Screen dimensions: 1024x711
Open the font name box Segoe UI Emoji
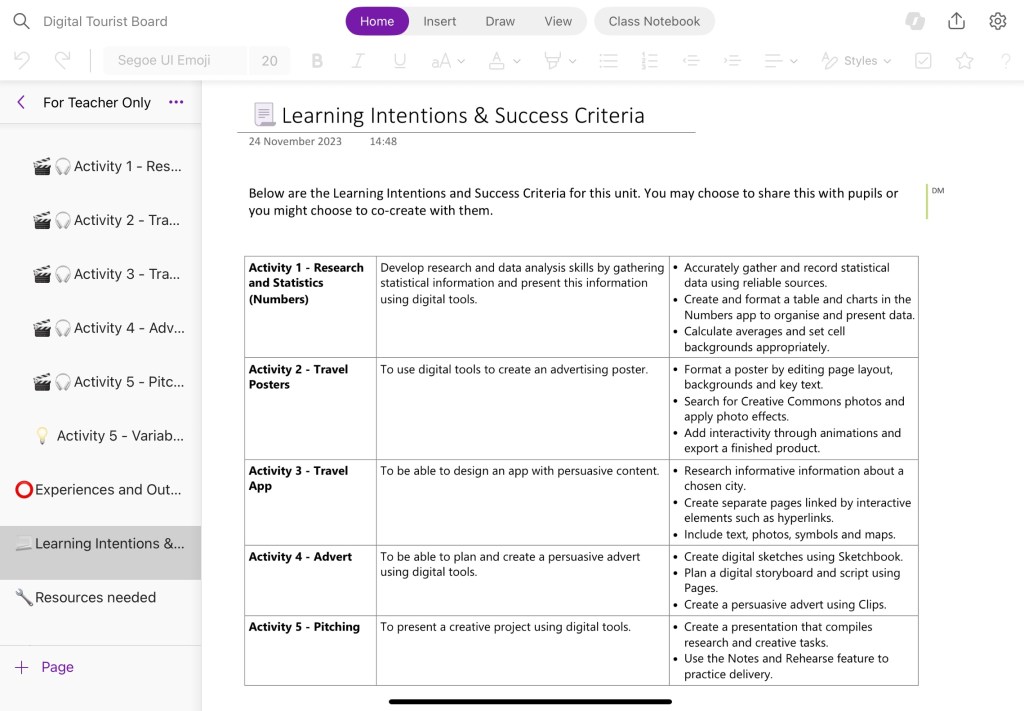[174, 61]
